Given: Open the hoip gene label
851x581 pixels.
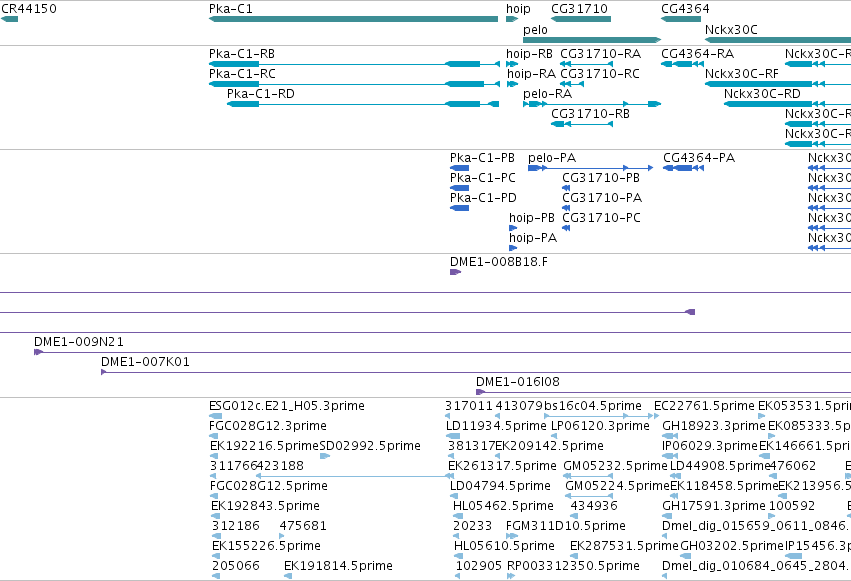Looking at the screenshot, I should tap(518, 9).
